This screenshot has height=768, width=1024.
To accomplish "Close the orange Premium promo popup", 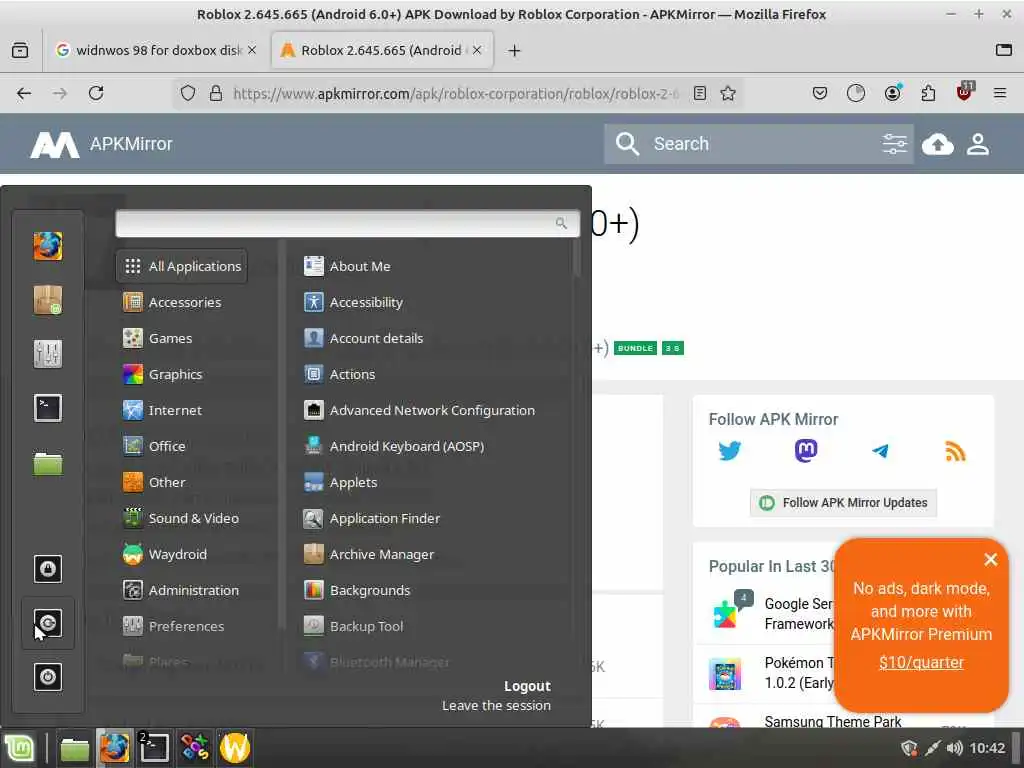I will click(x=991, y=559).
